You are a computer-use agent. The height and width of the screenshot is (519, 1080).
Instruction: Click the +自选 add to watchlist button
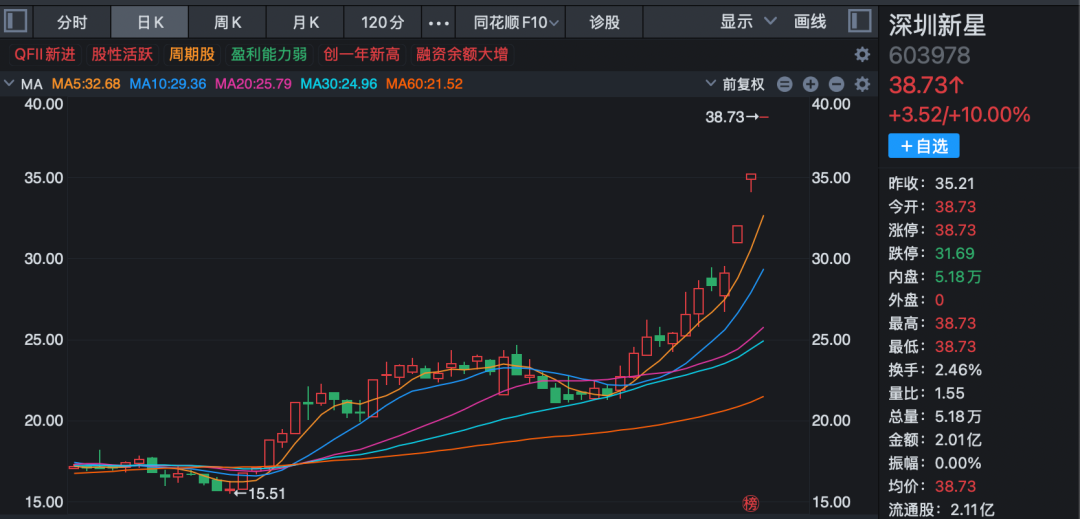924,146
